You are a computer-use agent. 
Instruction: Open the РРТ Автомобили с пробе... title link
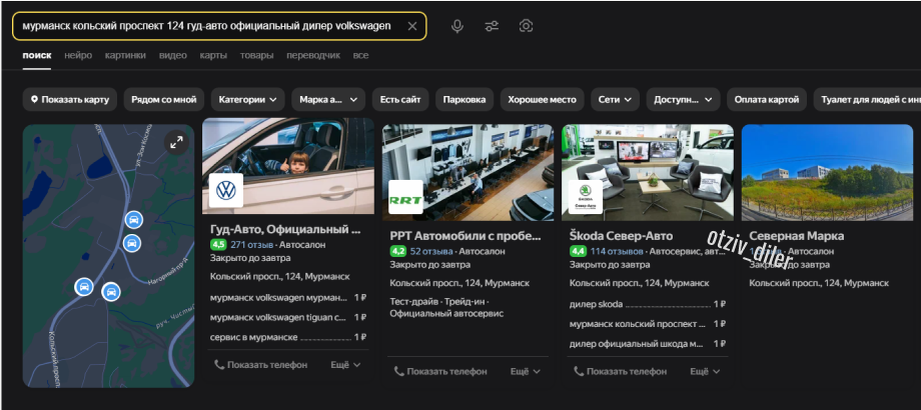[465, 236]
